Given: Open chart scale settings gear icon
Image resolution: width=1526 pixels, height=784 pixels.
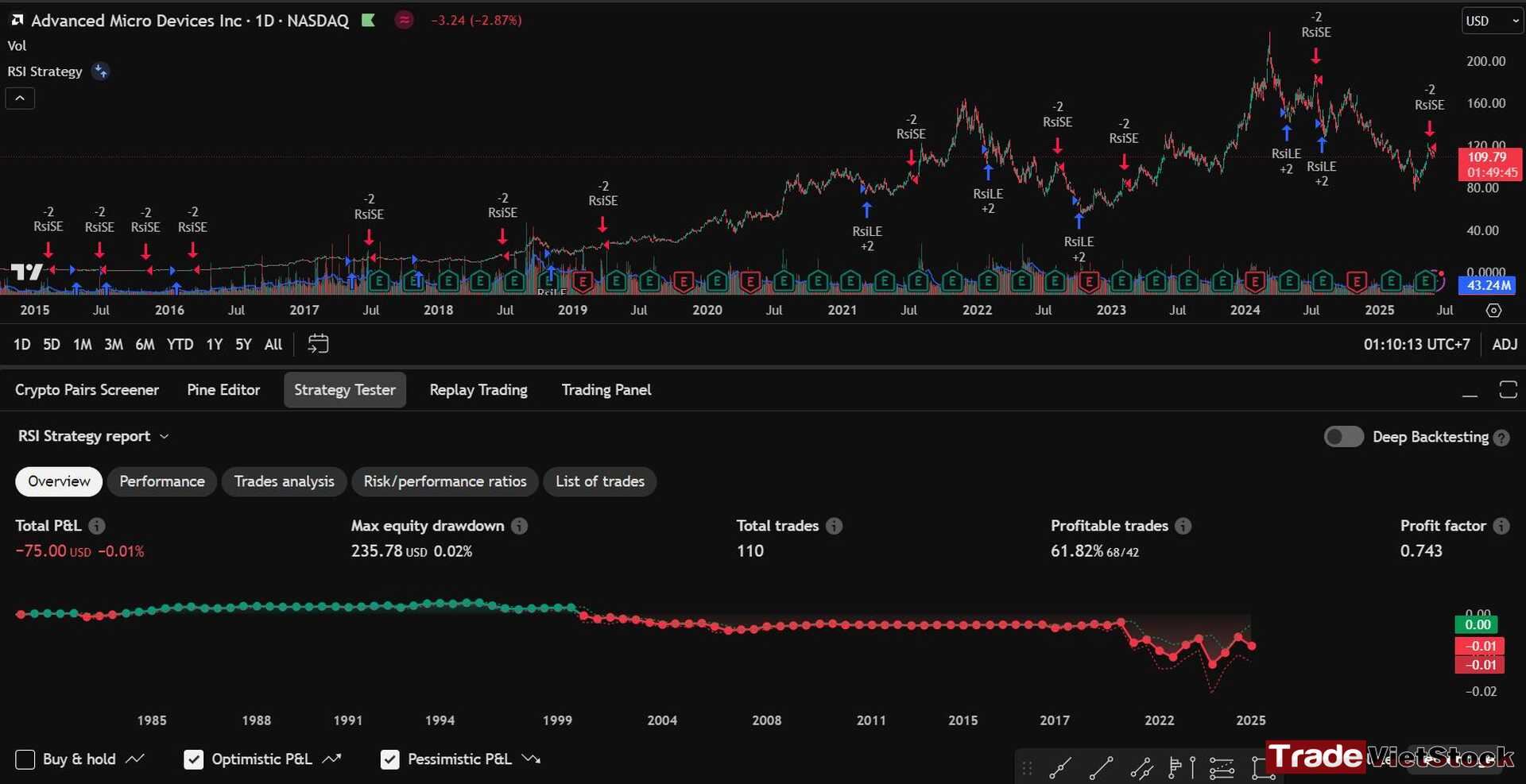Looking at the screenshot, I should [1493, 311].
